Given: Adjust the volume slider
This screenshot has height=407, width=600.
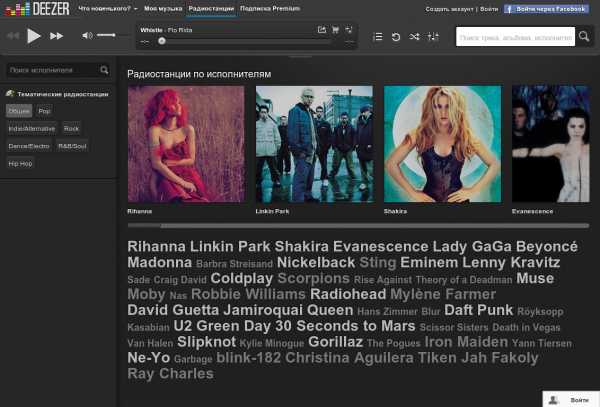Looking at the screenshot, I should click(x=111, y=35).
